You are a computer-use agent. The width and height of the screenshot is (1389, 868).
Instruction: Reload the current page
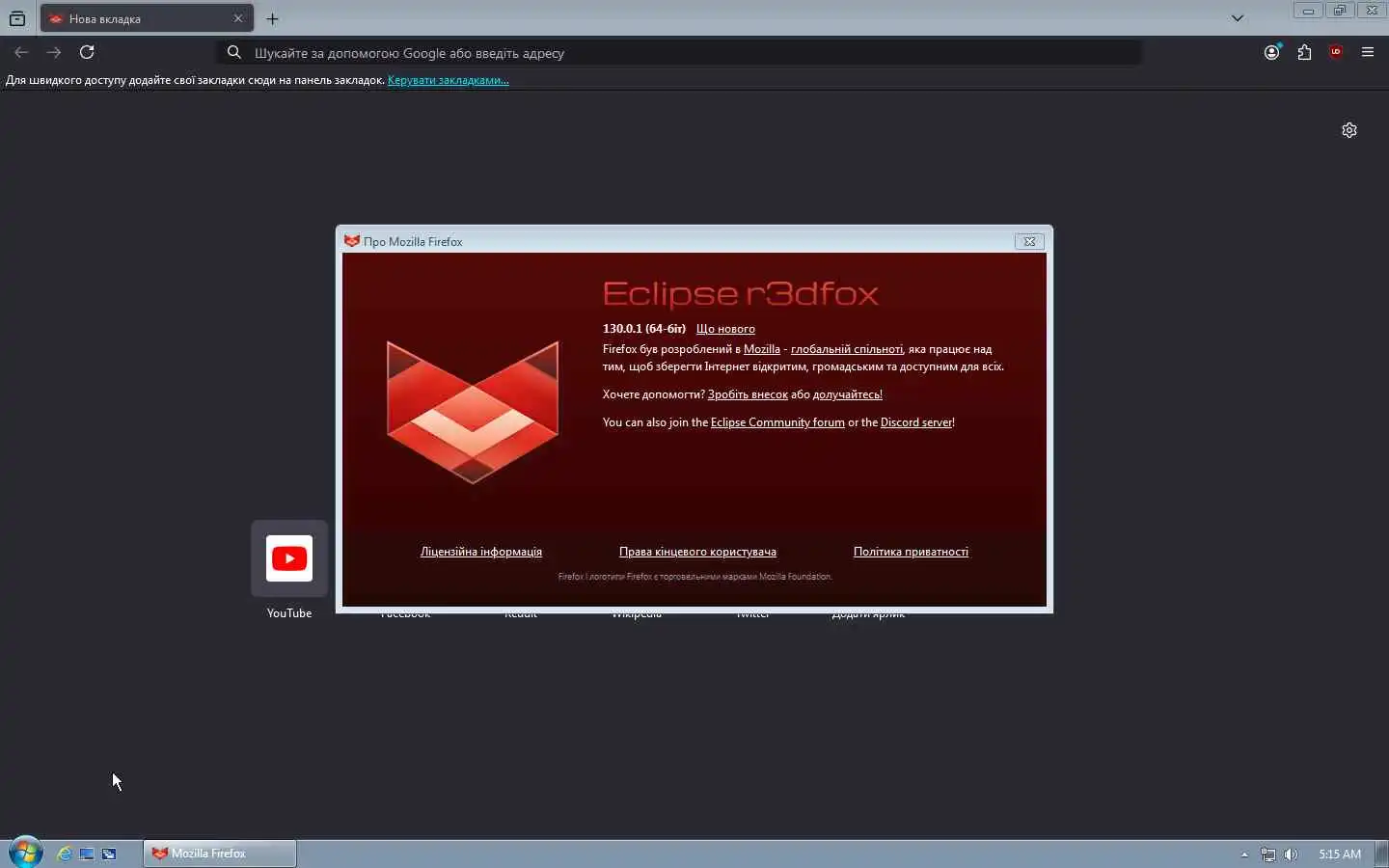[x=87, y=52]
